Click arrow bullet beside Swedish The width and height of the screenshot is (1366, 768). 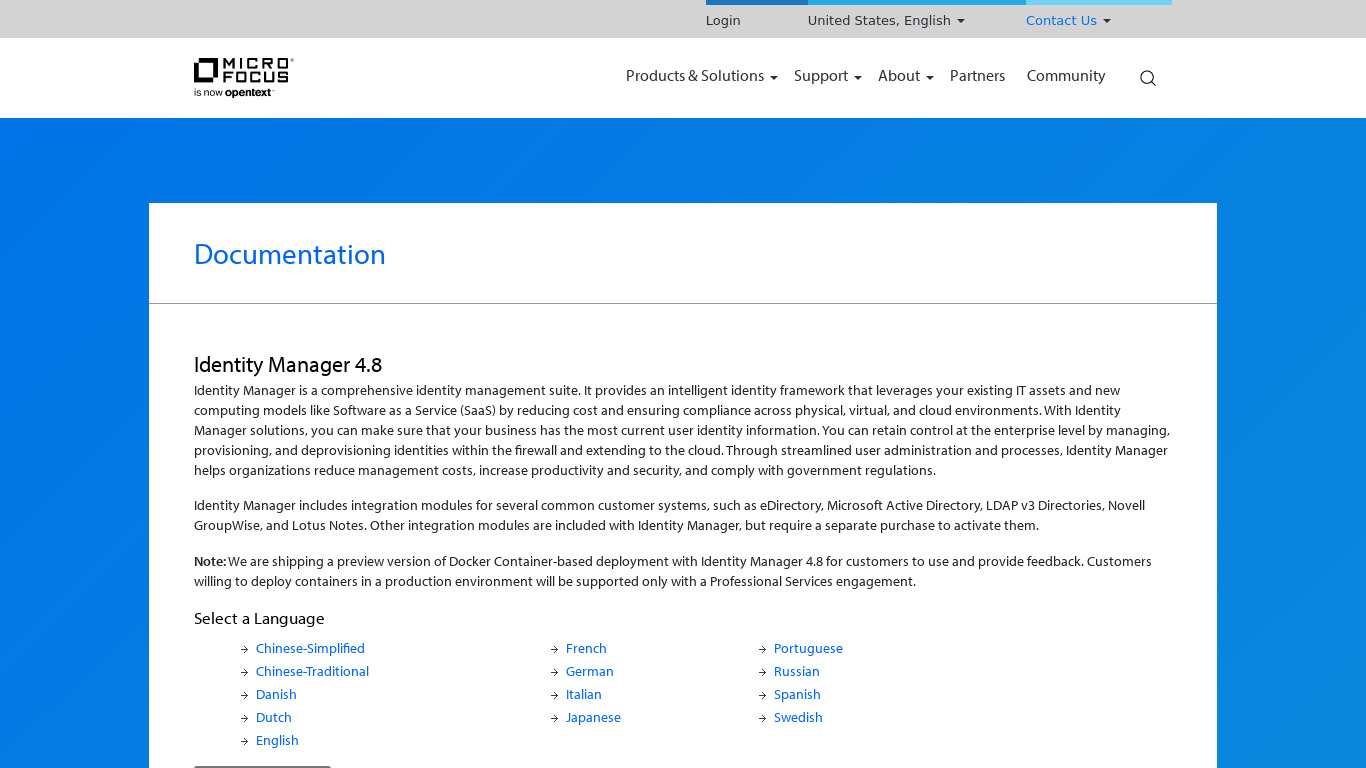tap(763, 719)
